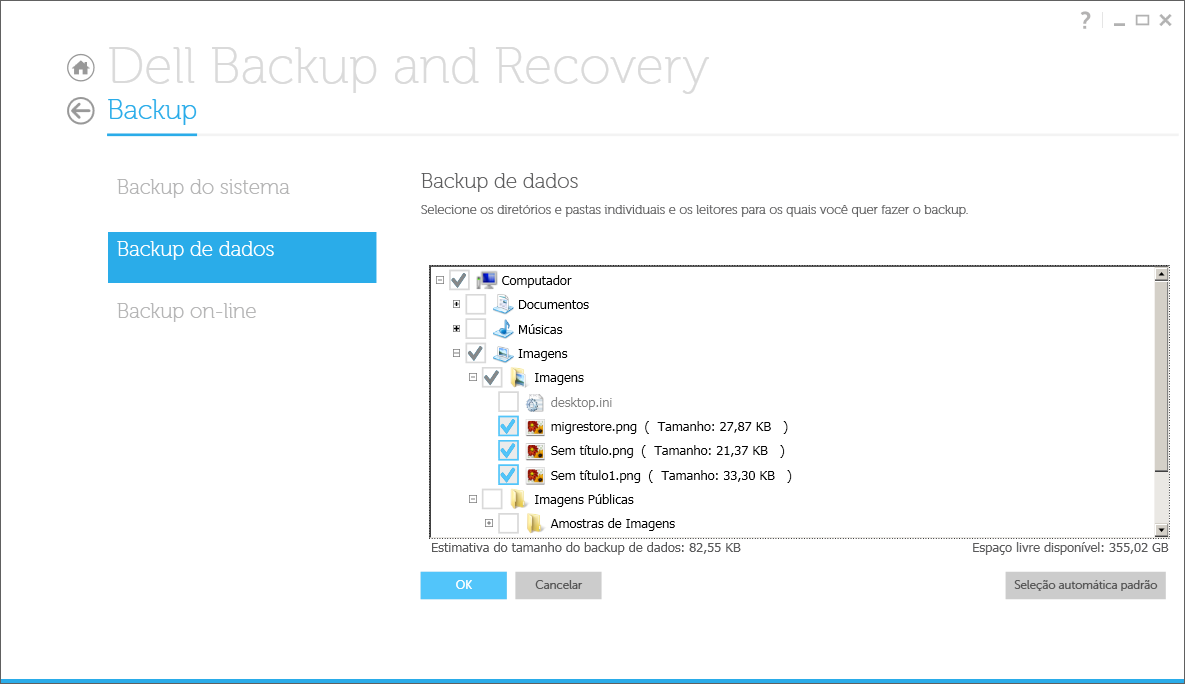Select the Backup de dados section
The image size is (1185, 684).
tap(242, 257)
